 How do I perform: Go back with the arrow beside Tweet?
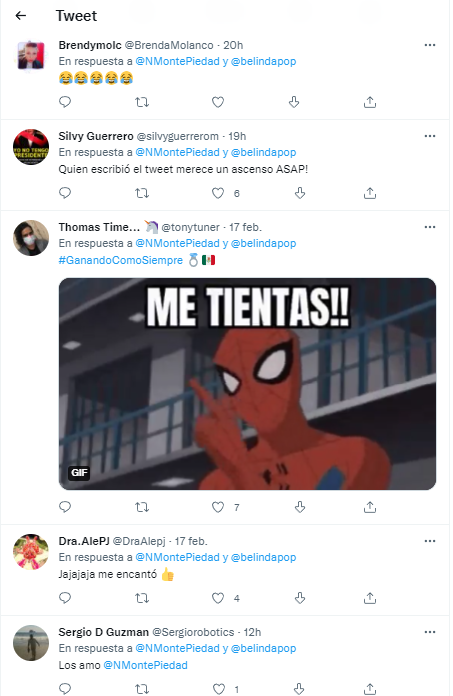(x=21, y=16)
